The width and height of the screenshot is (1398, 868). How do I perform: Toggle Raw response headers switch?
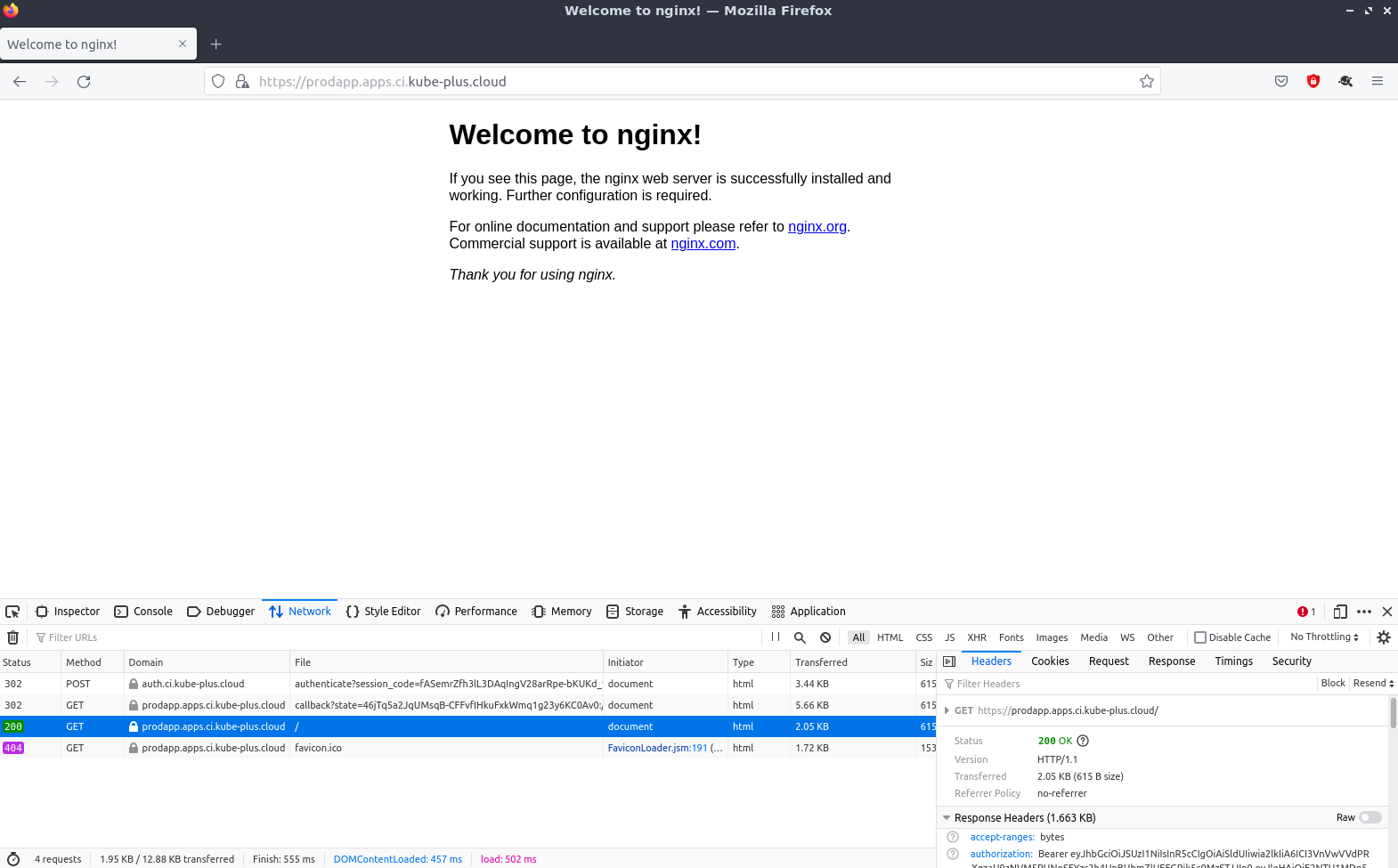point(1370,817)
